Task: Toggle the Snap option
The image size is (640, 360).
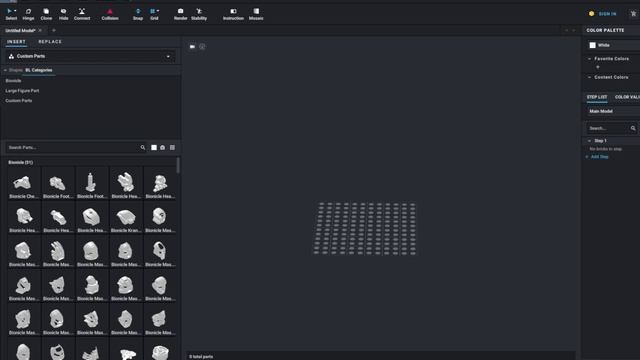Action: [138, 14]
